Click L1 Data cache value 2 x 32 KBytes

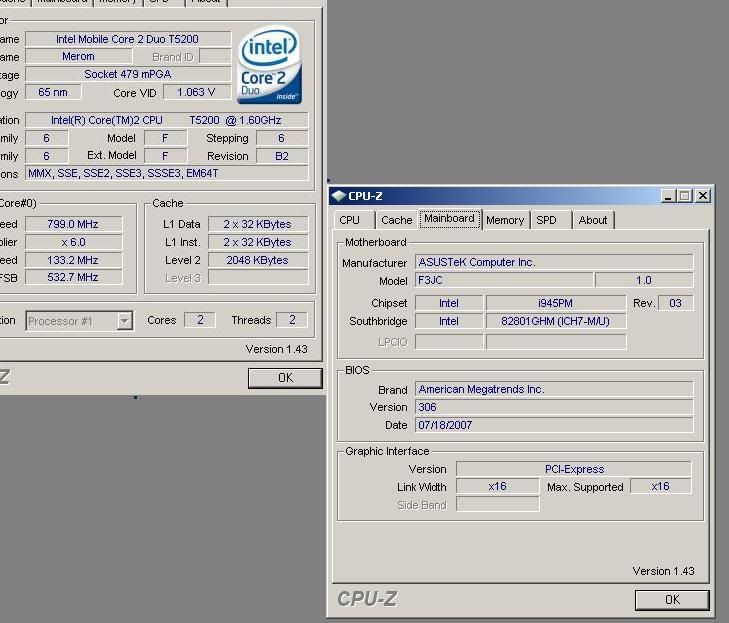pyautogui.click(x=258, y=224)
